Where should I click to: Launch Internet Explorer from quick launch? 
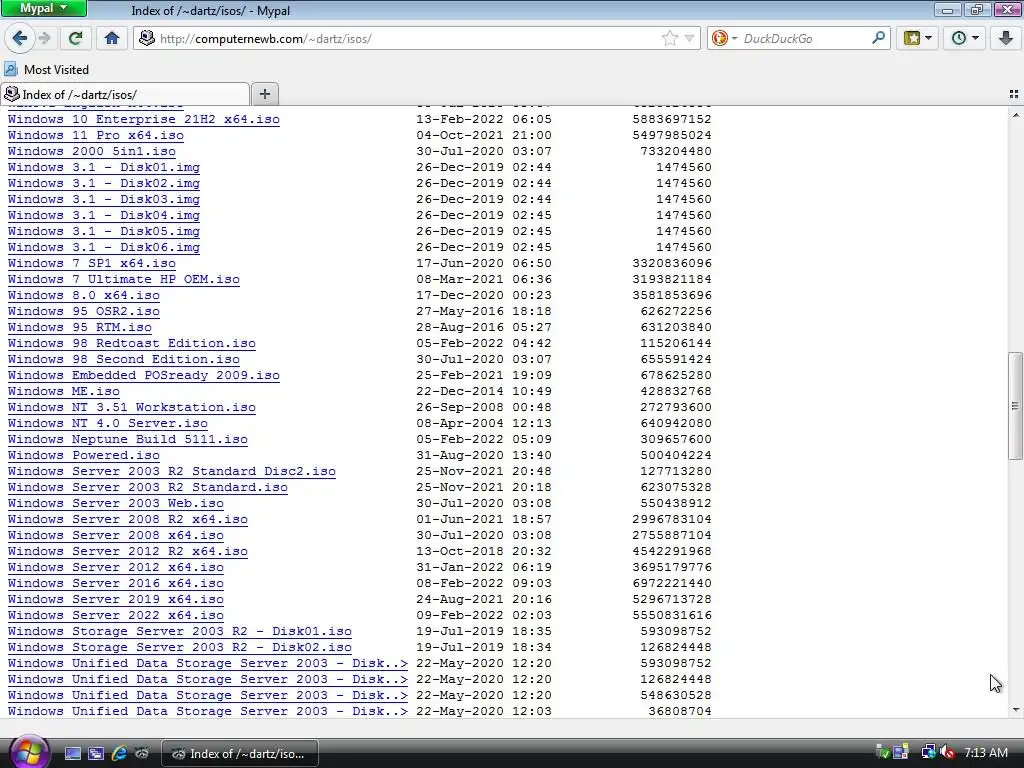coord(119,753)
